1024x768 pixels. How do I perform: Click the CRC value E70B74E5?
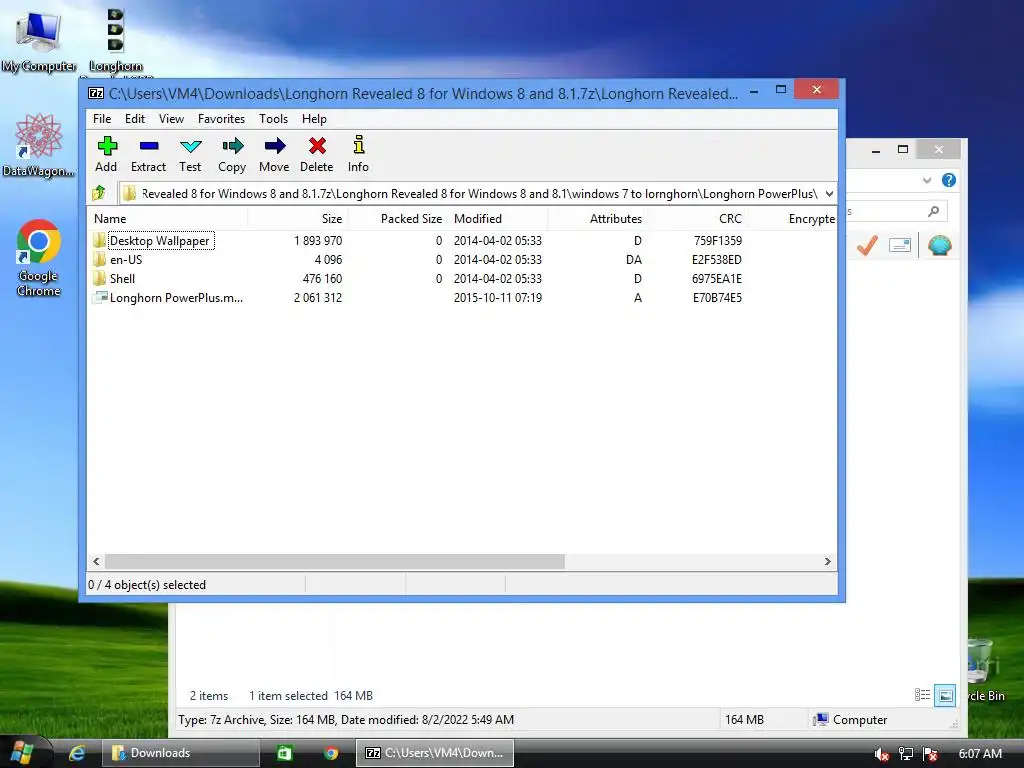717,298
